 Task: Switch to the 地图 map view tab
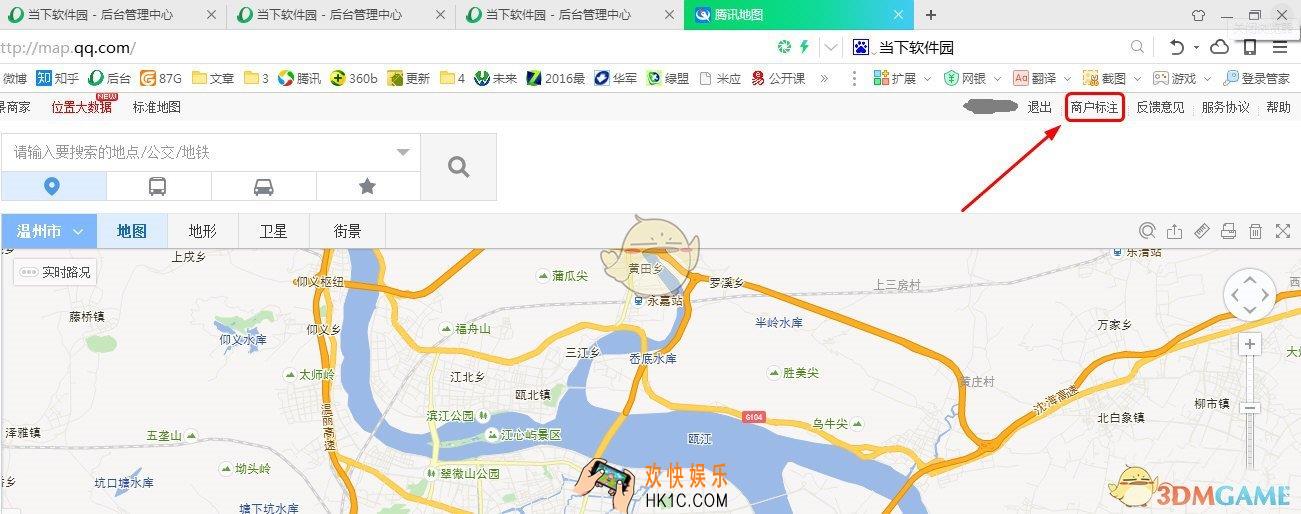(x=132, y=231)
